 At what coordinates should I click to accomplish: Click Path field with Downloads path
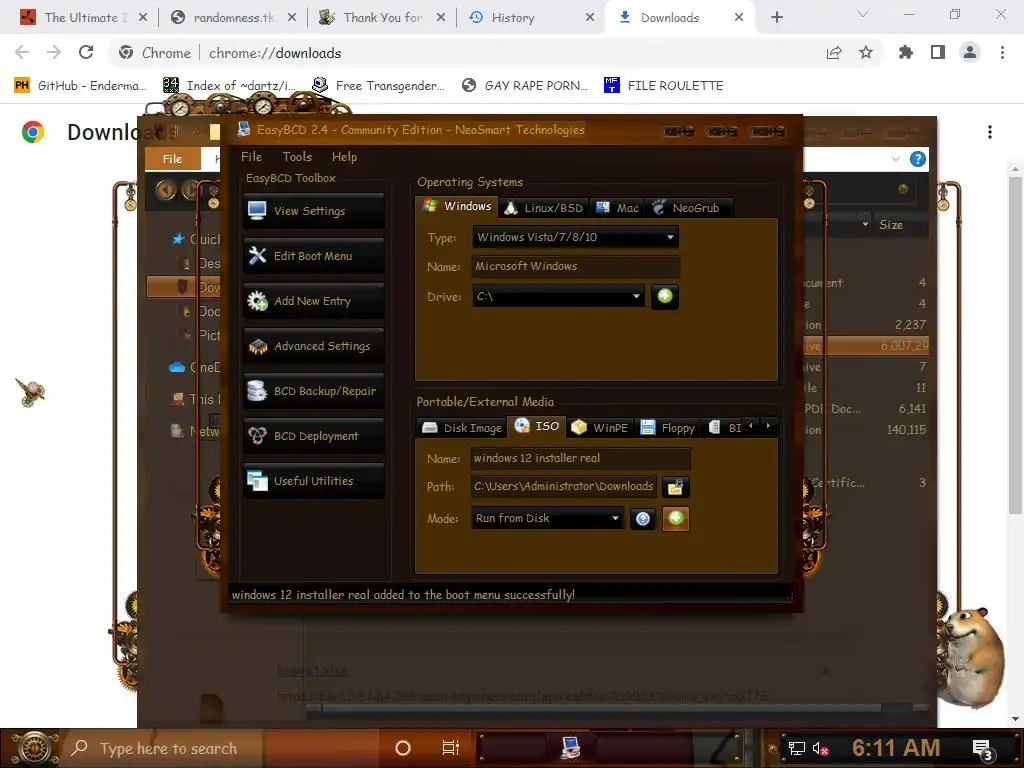point(564,486)
